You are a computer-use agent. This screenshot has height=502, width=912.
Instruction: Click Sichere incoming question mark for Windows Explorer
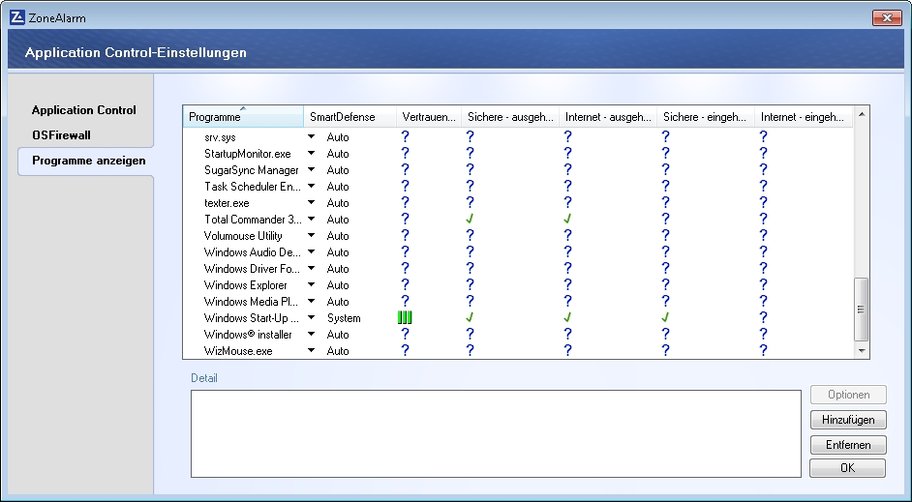(x=665, y=284)
